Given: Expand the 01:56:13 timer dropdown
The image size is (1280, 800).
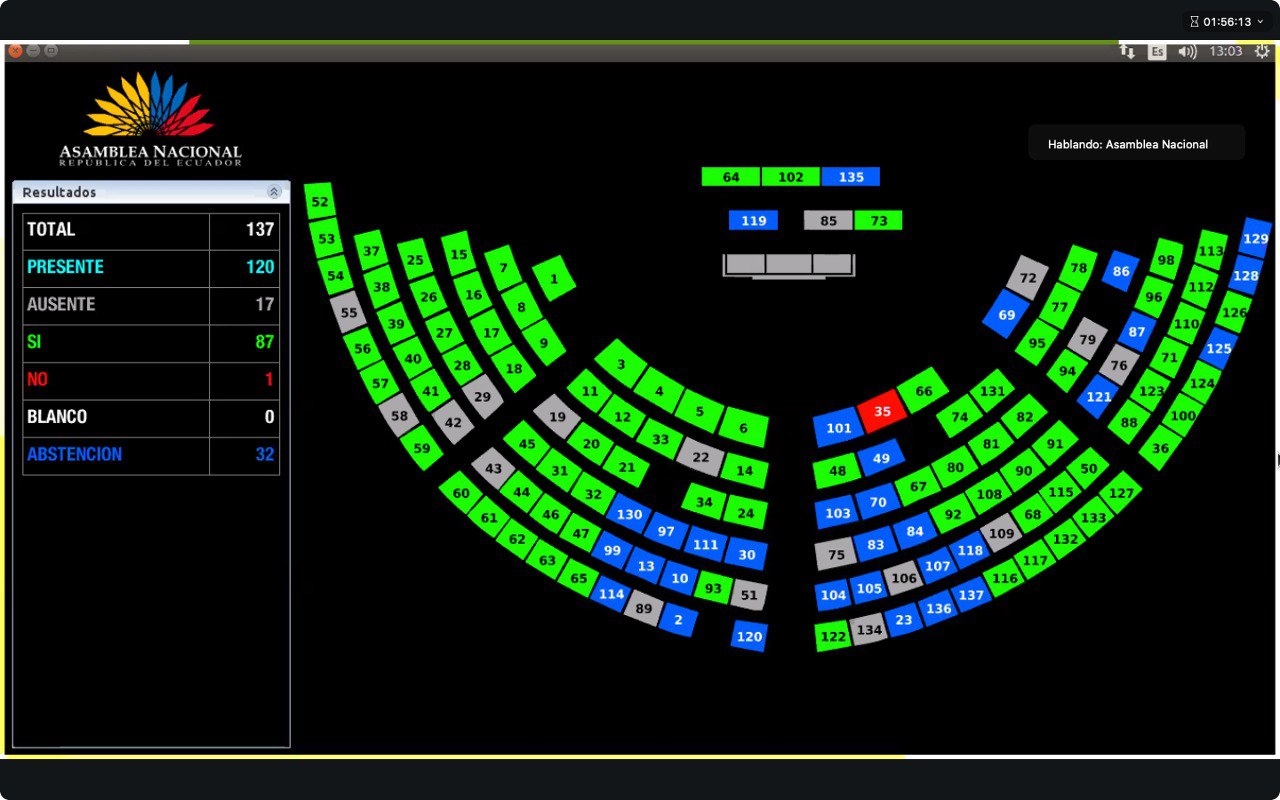Looking at the screenshot, I should coord(1259,21).
